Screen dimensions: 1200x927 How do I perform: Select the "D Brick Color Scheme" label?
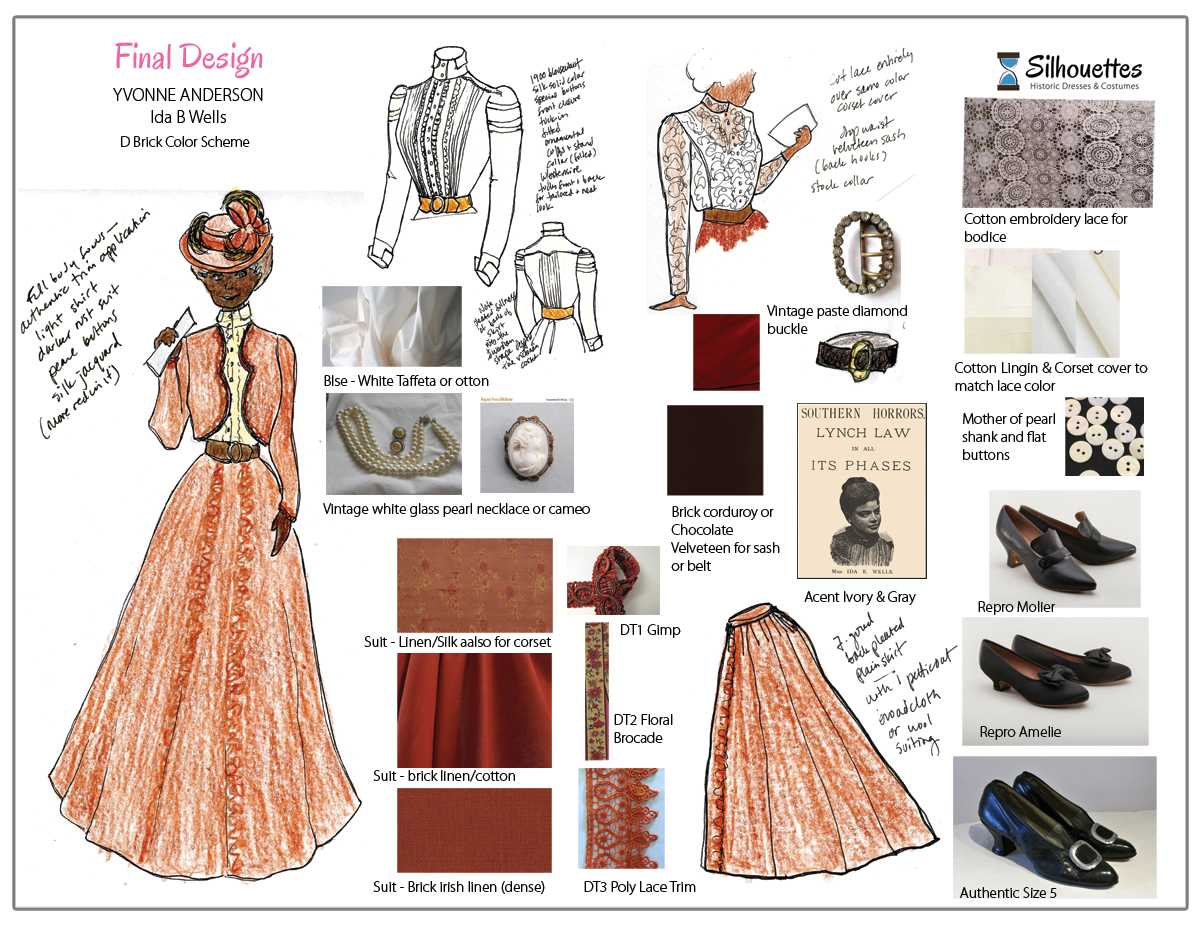click(x=184, y=142)
